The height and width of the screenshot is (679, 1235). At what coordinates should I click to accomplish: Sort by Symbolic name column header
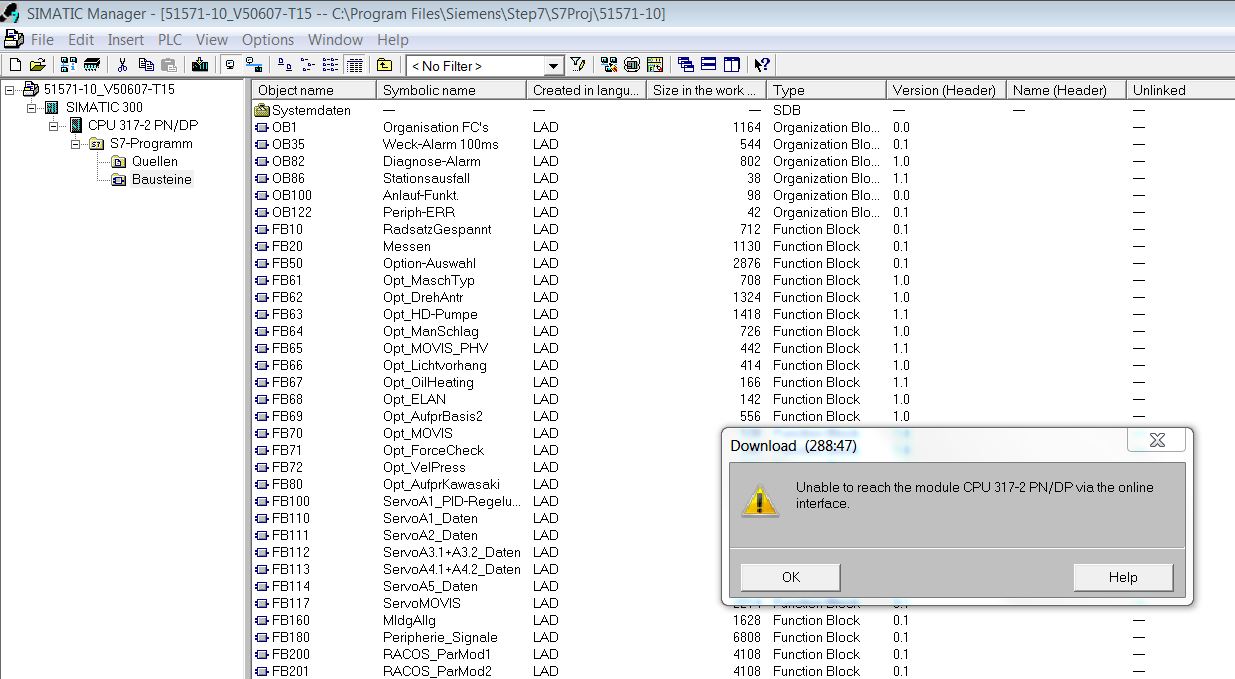pos(452,90)
